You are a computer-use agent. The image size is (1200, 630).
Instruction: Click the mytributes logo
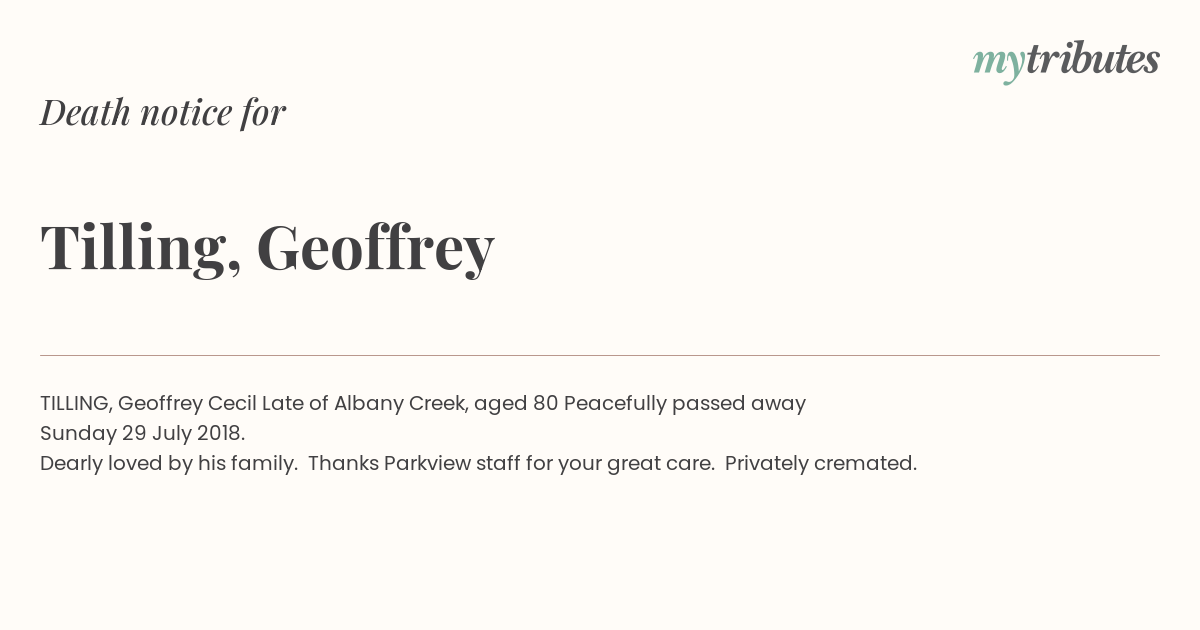1066,61
